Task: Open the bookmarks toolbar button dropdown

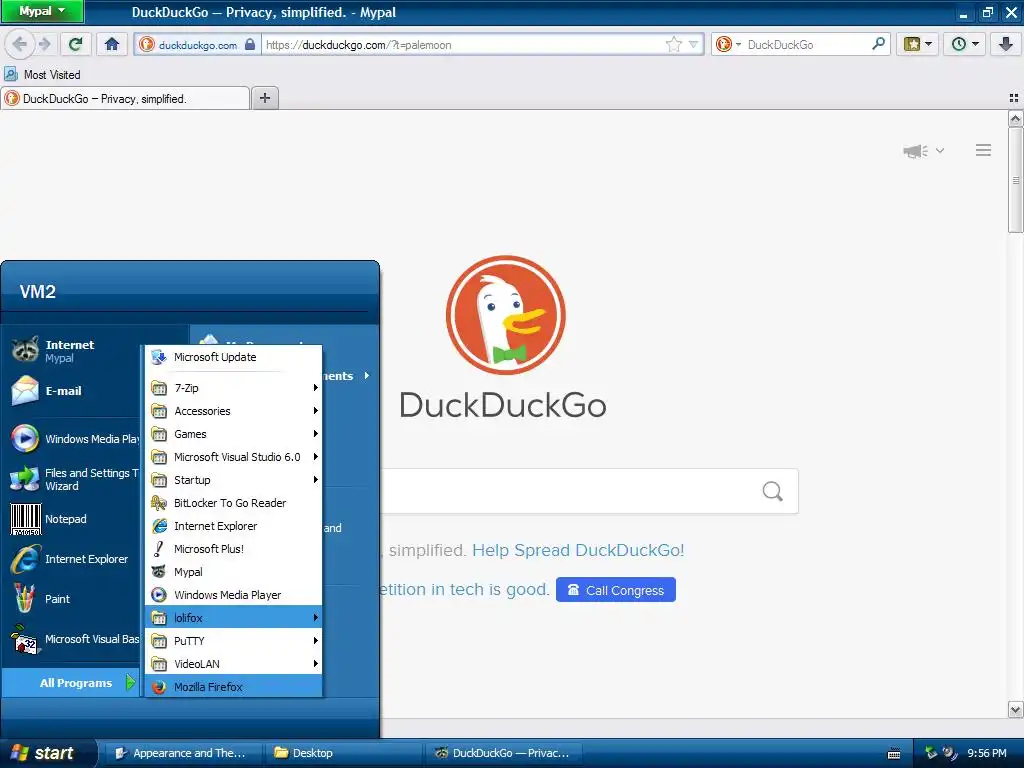Action: tap(918, 44)
